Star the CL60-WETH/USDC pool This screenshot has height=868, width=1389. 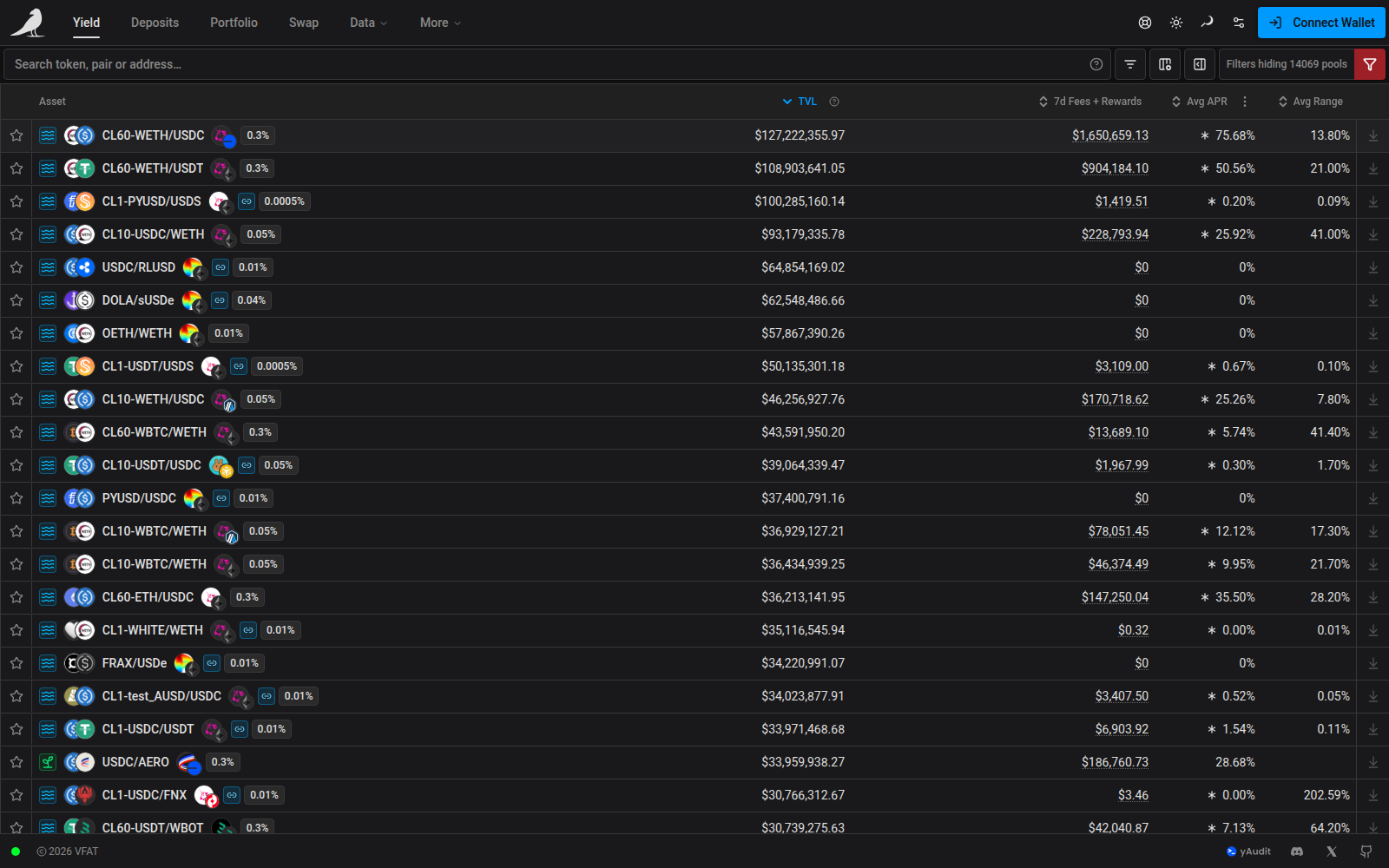16,135
